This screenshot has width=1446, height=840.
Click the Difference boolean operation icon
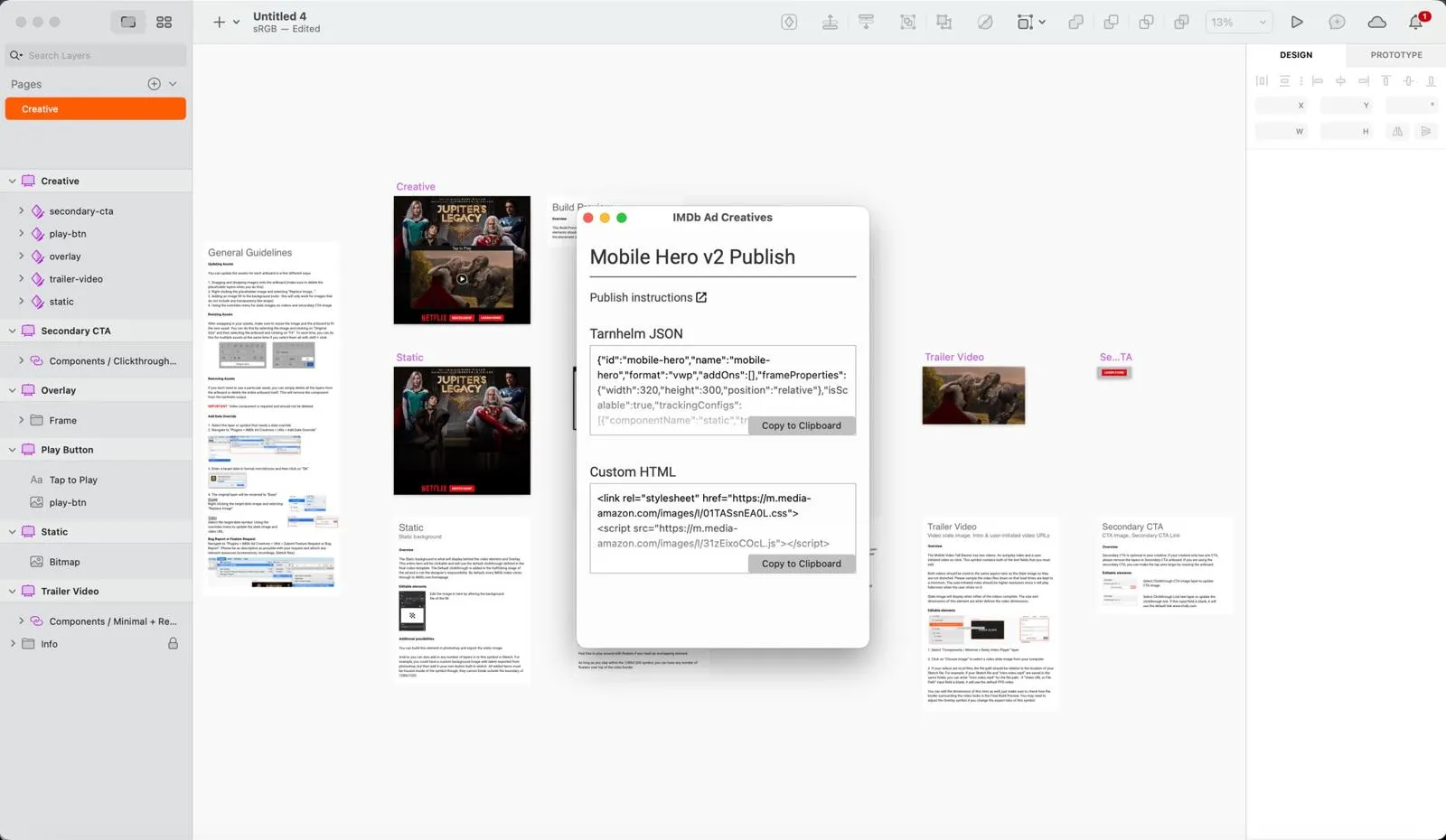pyautogui.click(x=1181, y=22)
